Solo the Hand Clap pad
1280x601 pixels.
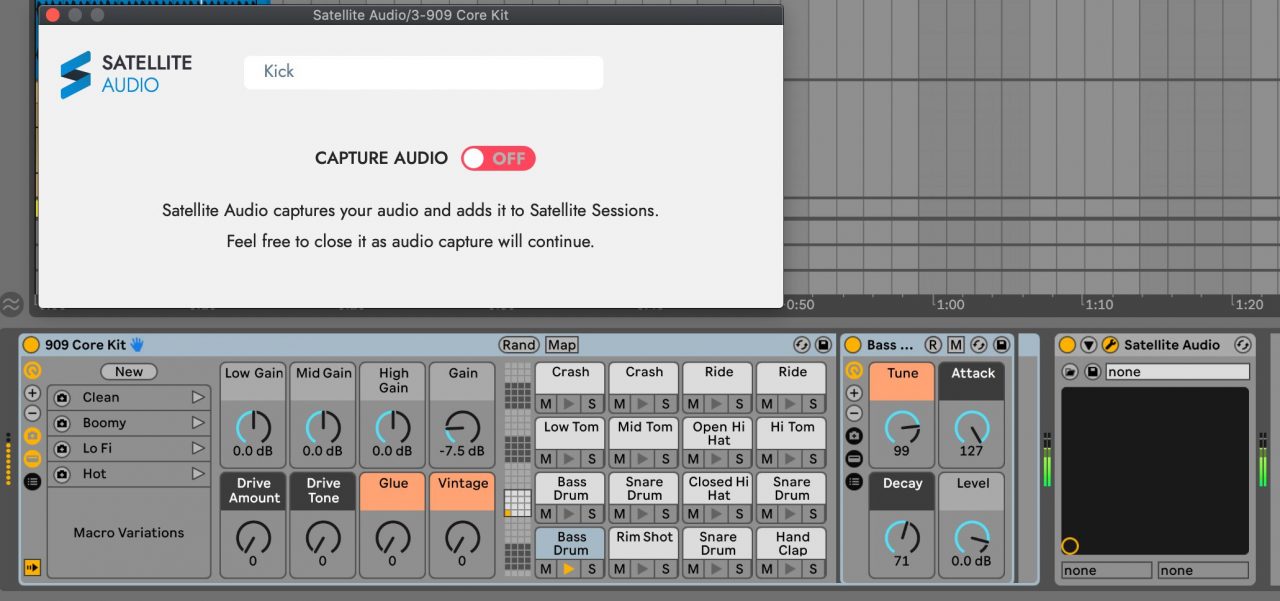tap(813, 569)
